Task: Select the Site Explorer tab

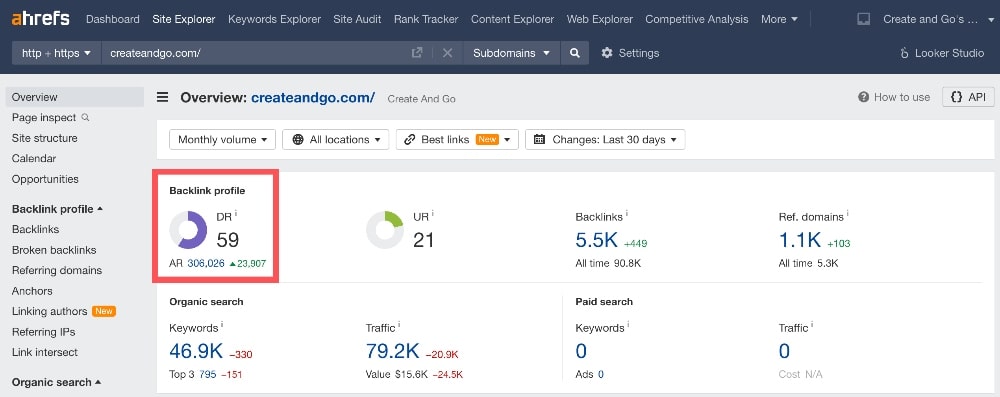Action: tap(184, 19)
